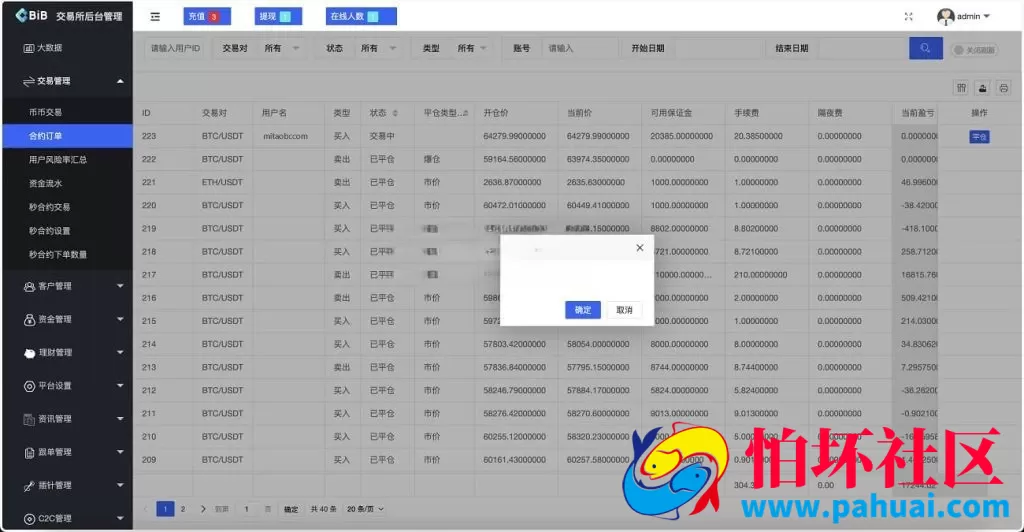Click username mitaobccom in row 223

tap(285, 136)
